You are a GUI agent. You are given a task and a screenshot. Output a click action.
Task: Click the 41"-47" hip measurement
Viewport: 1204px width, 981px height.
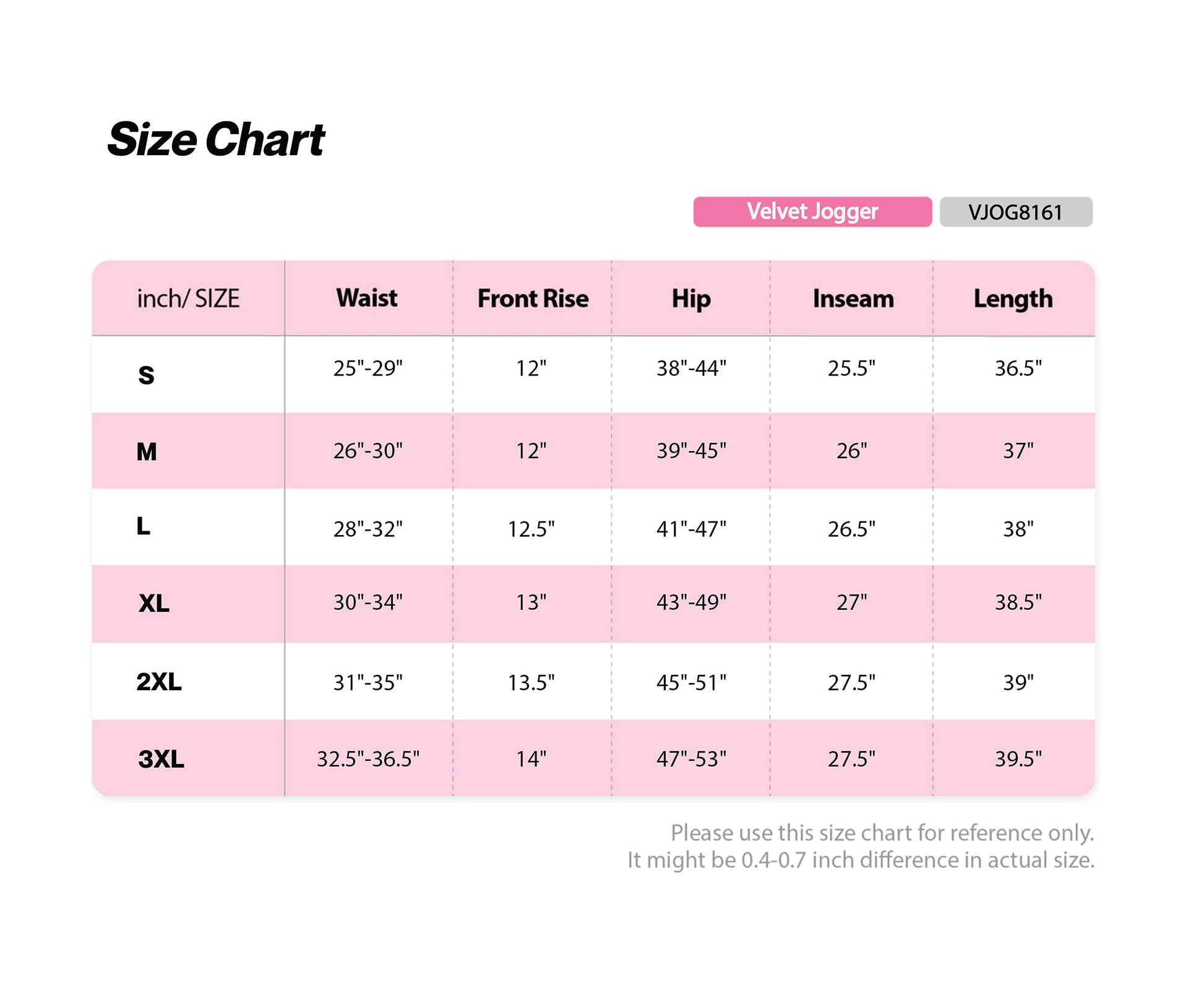tap(691, 529)
